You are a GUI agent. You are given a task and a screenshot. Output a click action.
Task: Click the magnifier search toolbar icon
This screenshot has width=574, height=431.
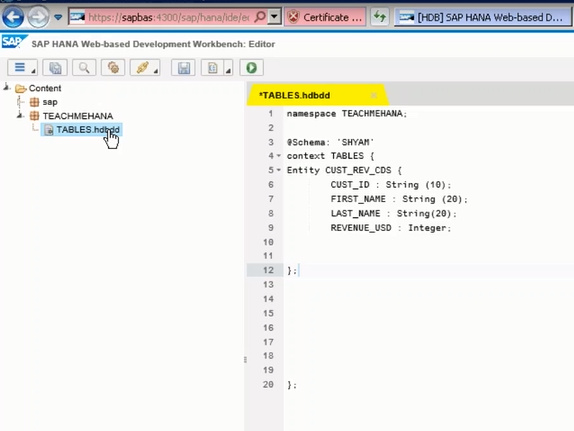[x=84, y=68]
